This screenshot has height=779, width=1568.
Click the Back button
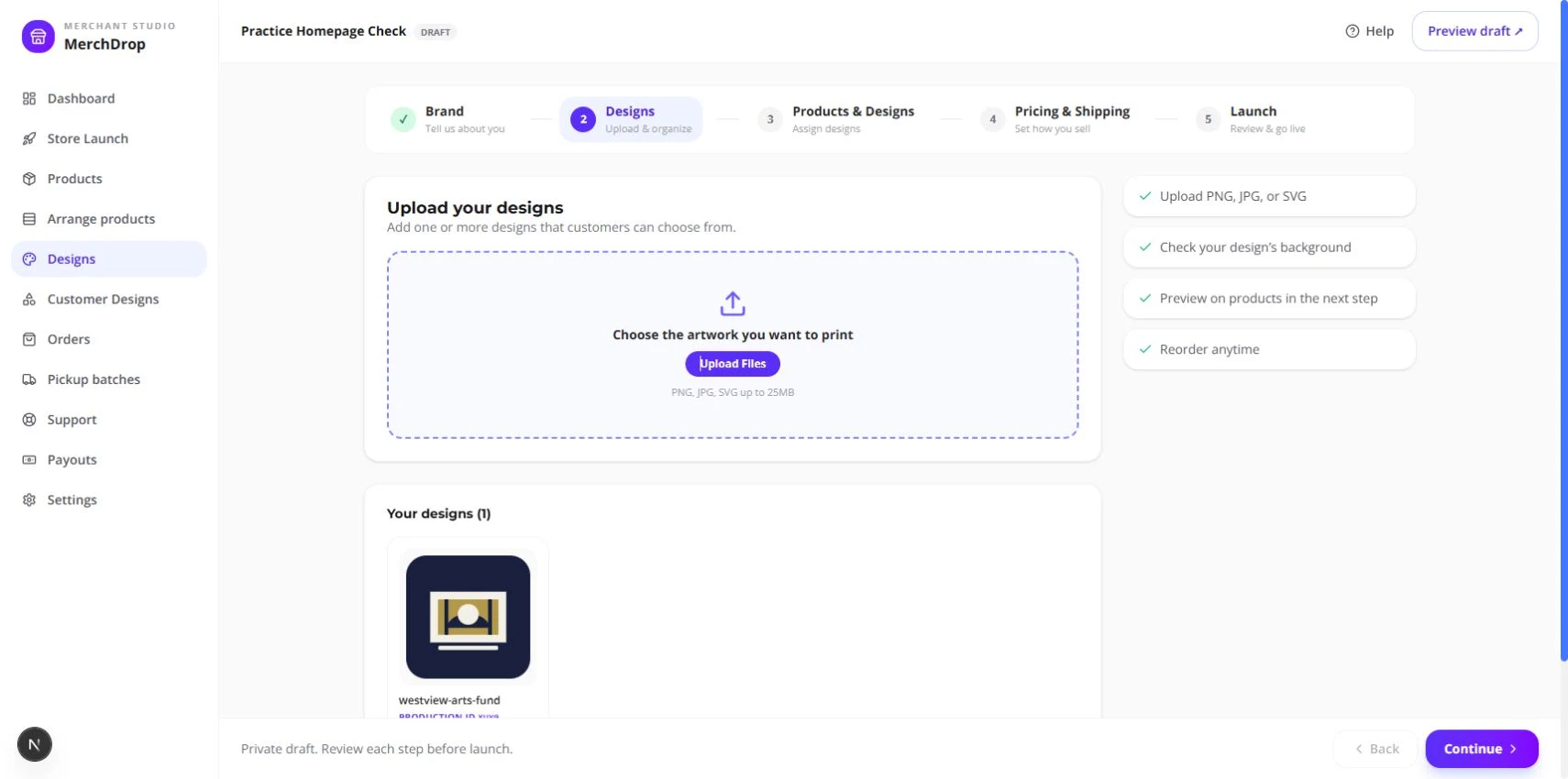coord(1376,749)
